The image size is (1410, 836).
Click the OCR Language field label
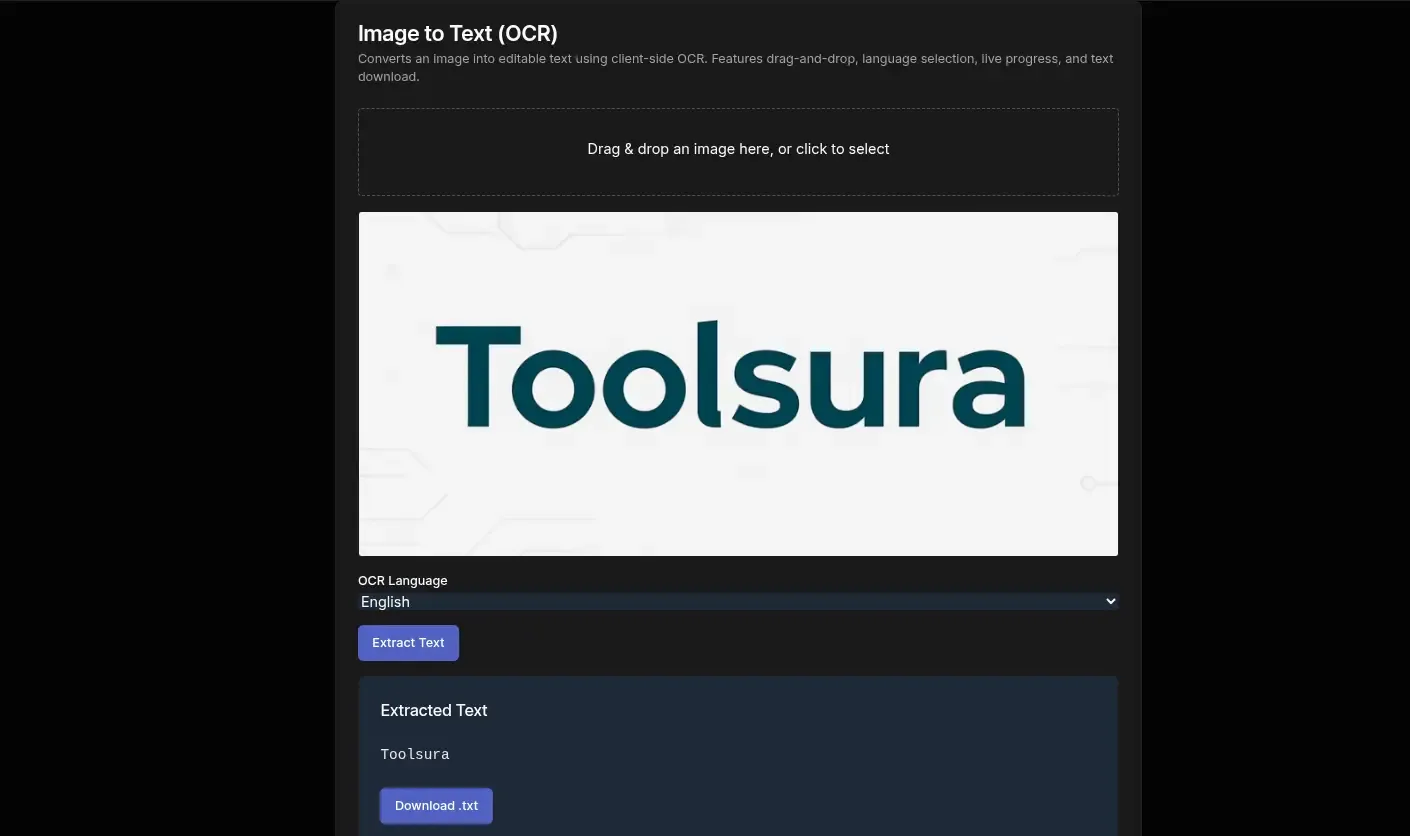402,580
